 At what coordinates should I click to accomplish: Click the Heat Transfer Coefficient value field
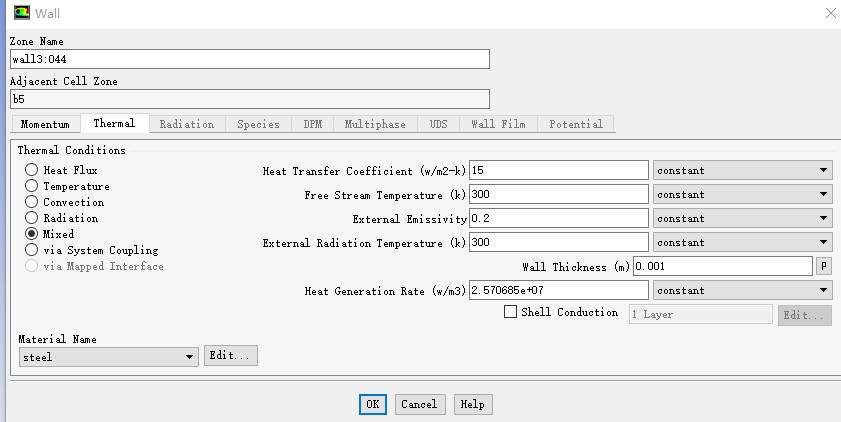click(x=559, y=171)
